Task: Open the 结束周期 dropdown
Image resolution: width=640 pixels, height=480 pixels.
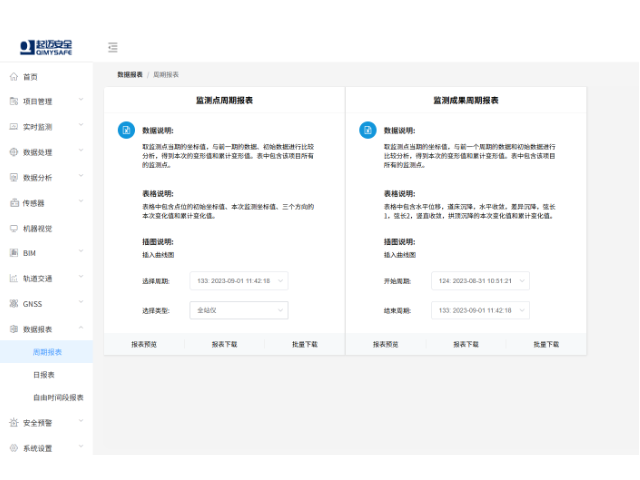Action: [480, 311]
